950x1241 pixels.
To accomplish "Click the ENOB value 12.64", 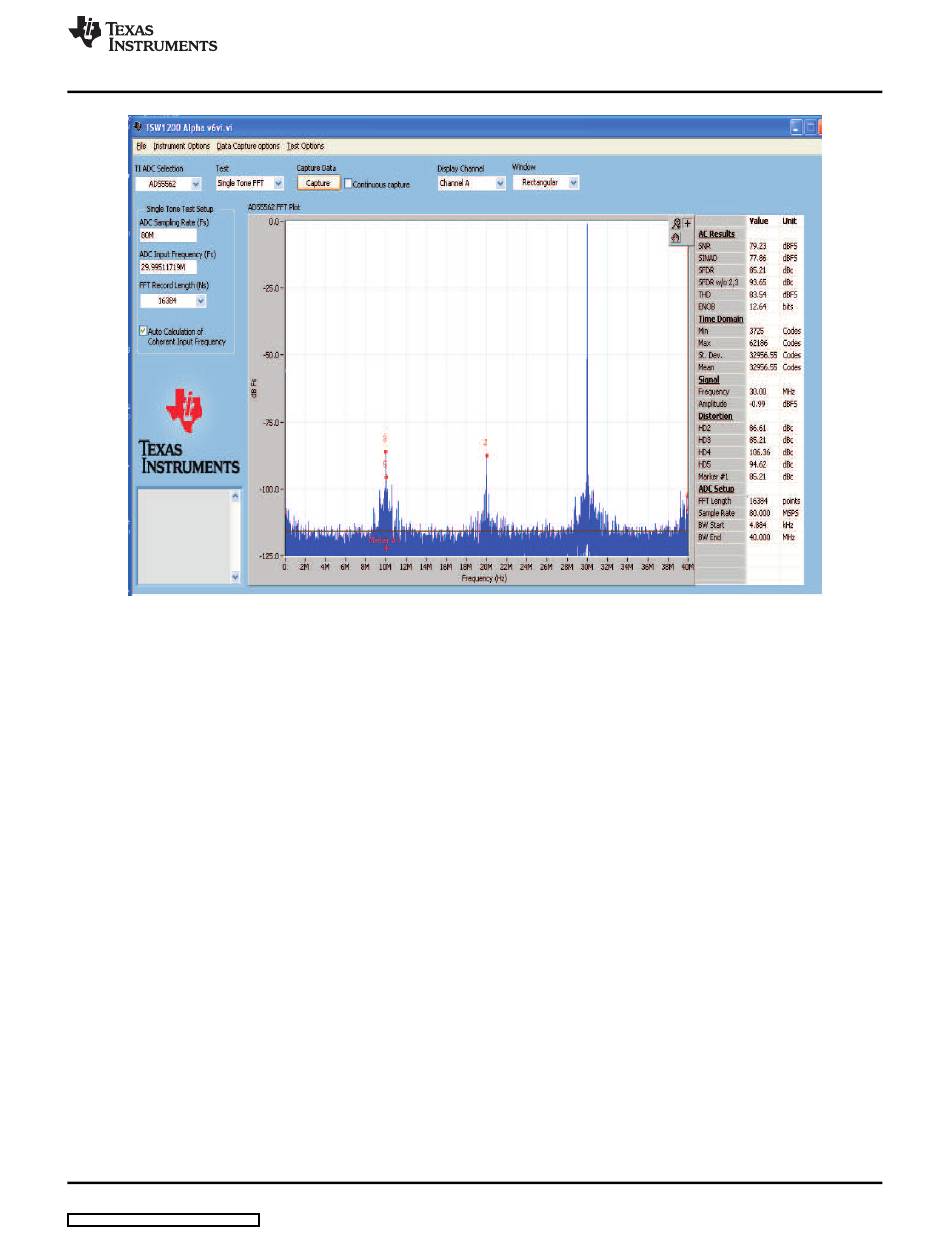I will click(758, 306).
